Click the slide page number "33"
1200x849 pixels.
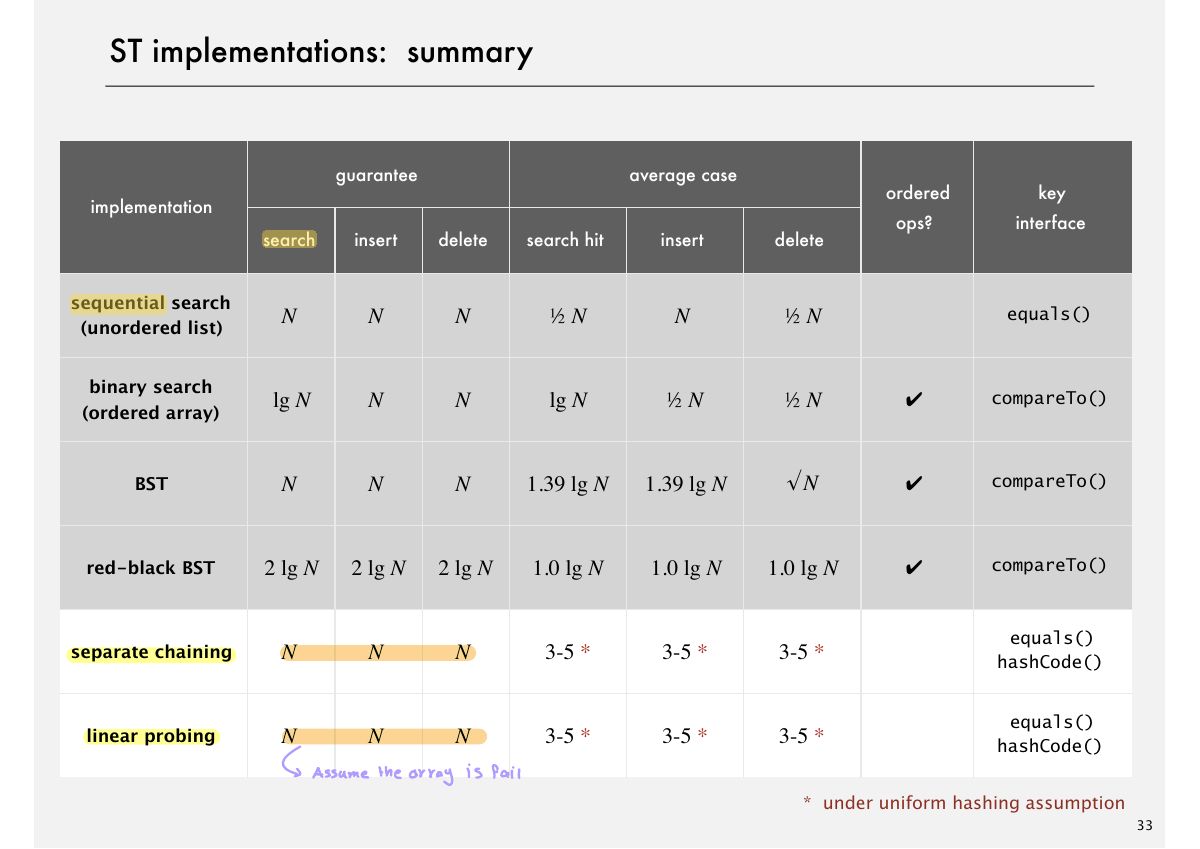click(1145, 826)
